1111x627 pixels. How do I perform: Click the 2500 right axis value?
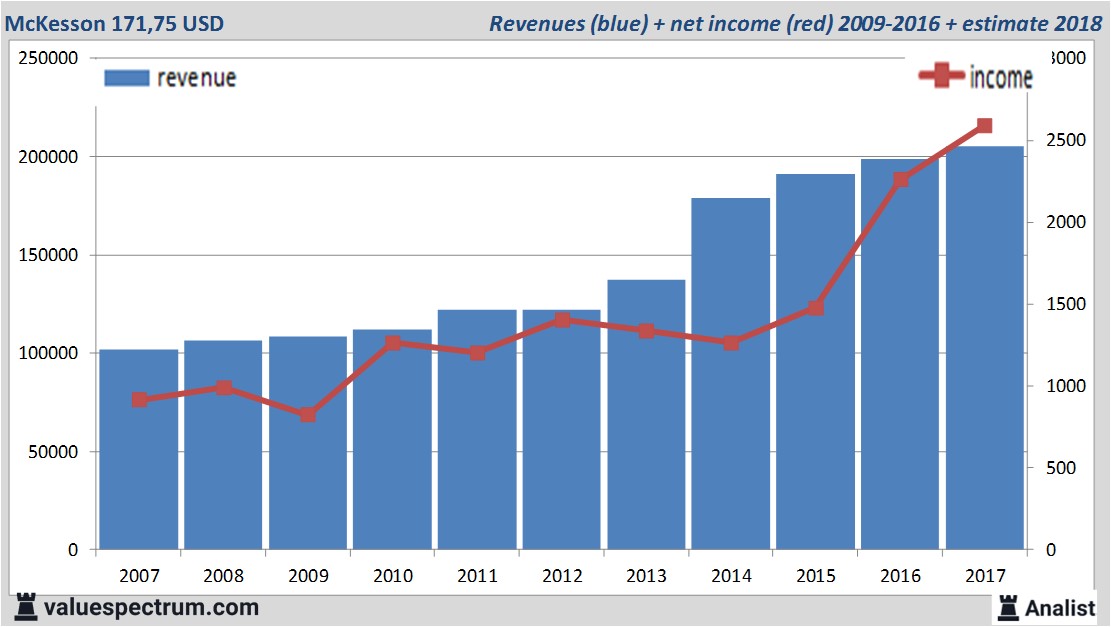[x=1066, y=140]
